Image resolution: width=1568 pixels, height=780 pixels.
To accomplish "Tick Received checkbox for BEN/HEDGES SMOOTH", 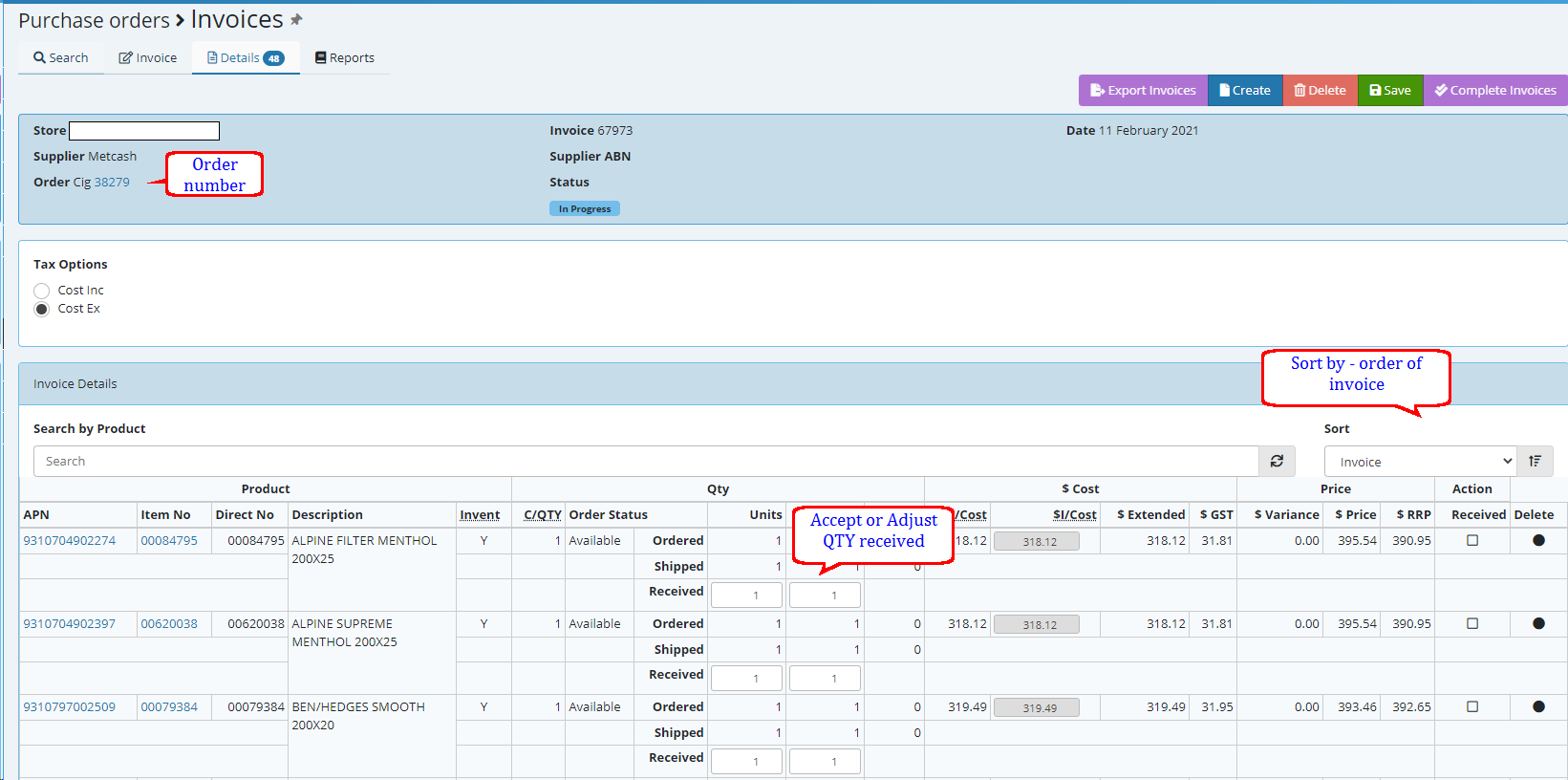I will (1472, 706).
